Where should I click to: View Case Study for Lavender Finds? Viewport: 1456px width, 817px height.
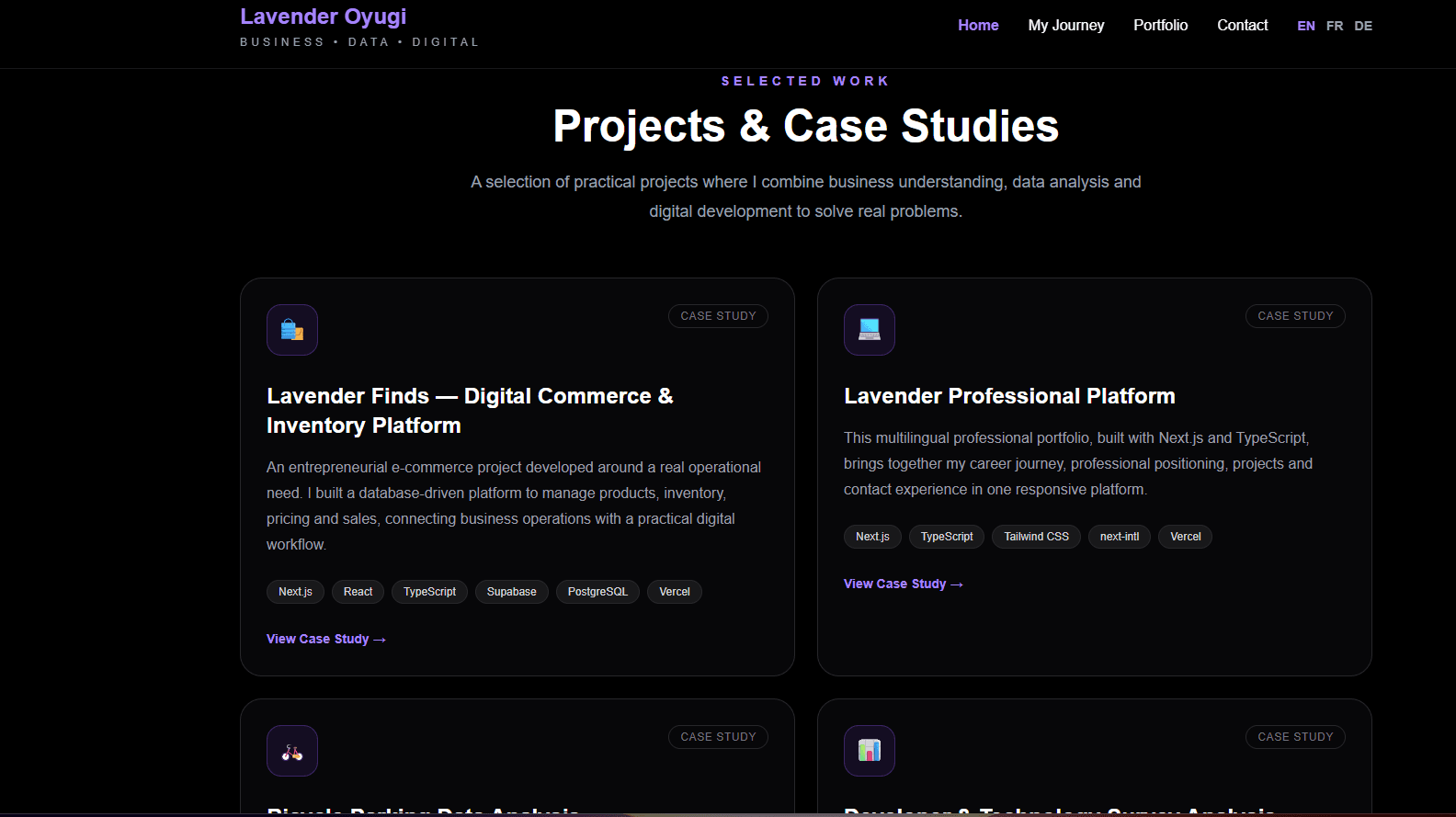point(326,639)
